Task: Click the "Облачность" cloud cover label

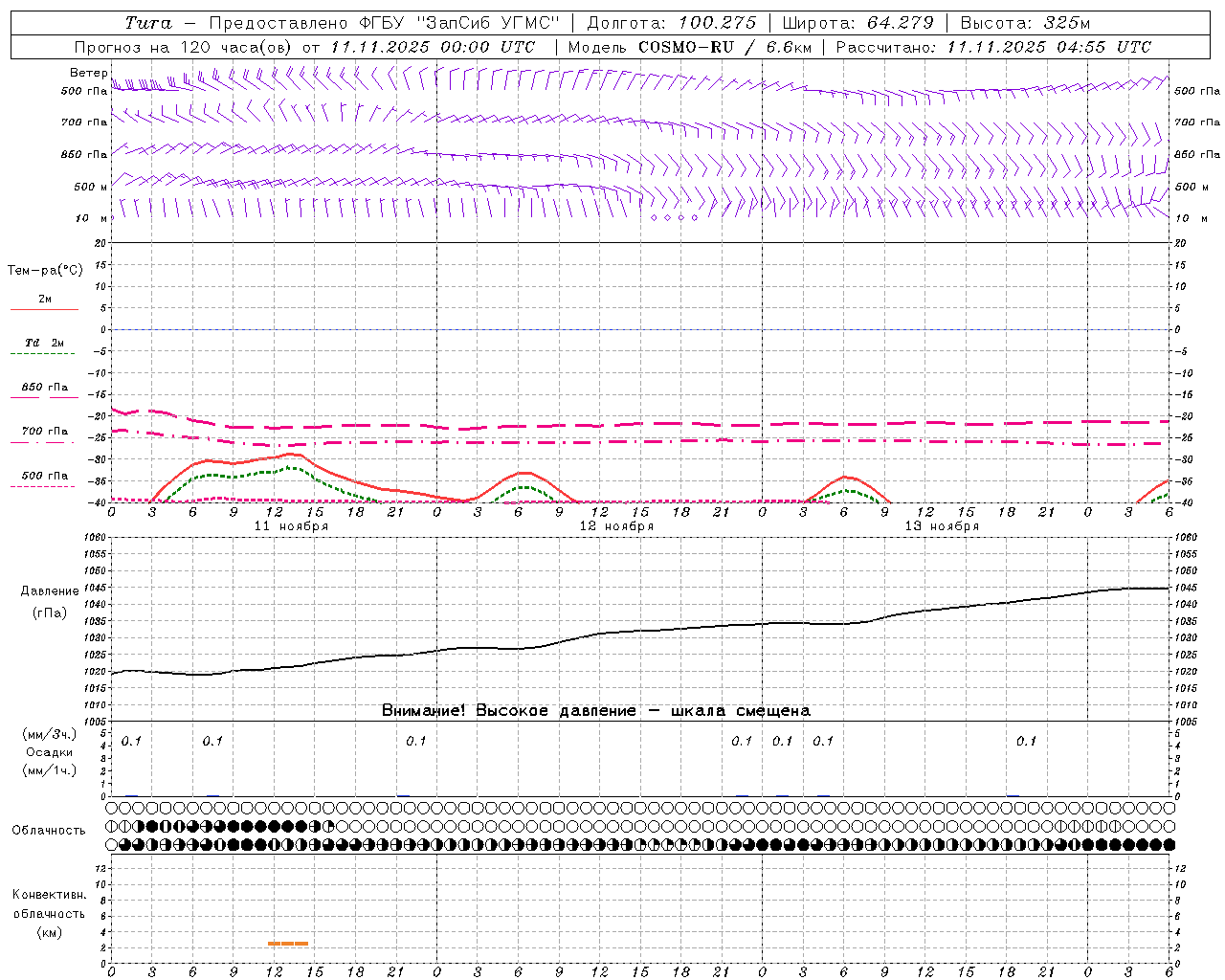Action: 49,831
